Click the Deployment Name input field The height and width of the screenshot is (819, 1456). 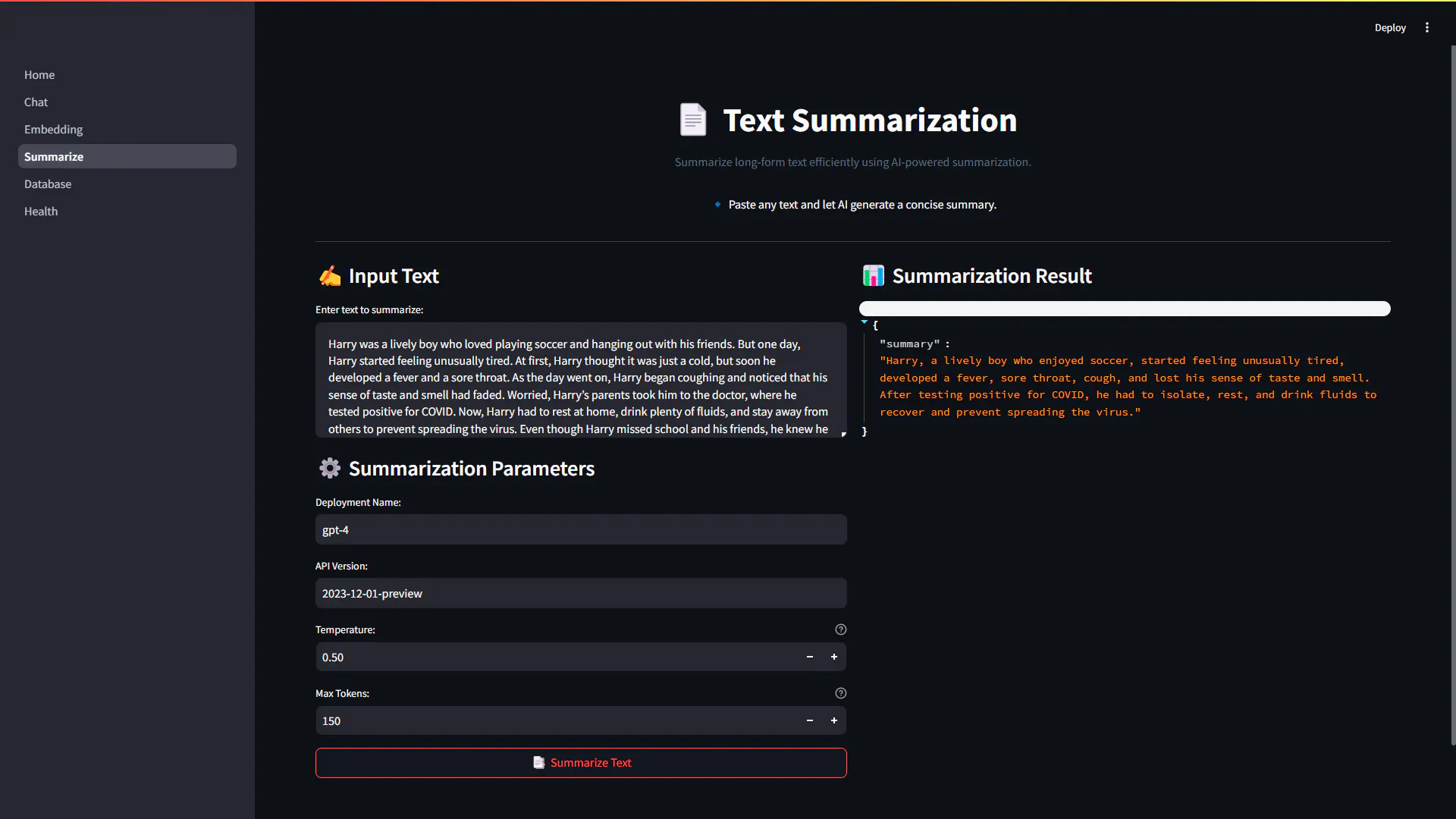point(581,529)
